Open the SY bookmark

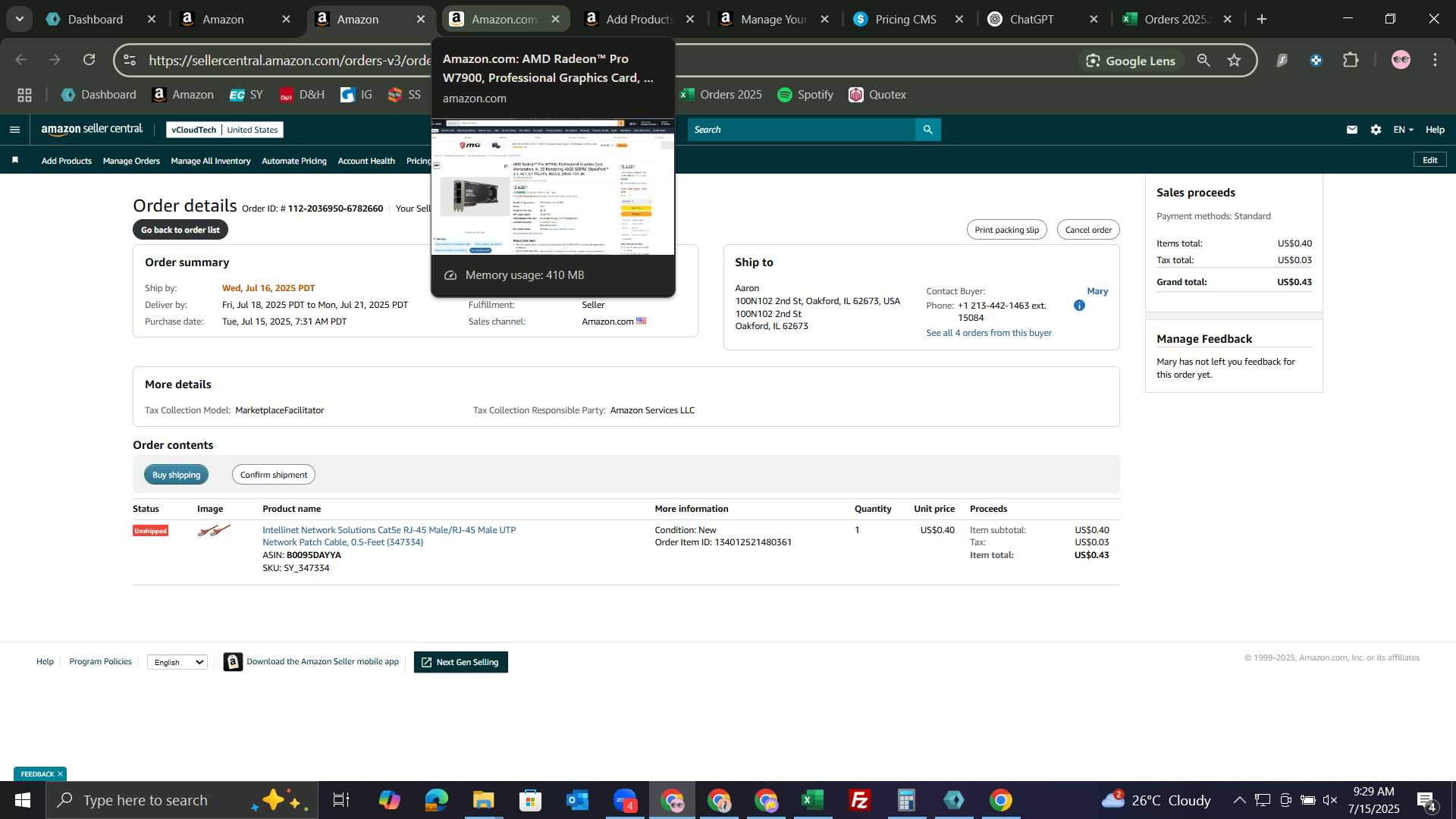246,95
